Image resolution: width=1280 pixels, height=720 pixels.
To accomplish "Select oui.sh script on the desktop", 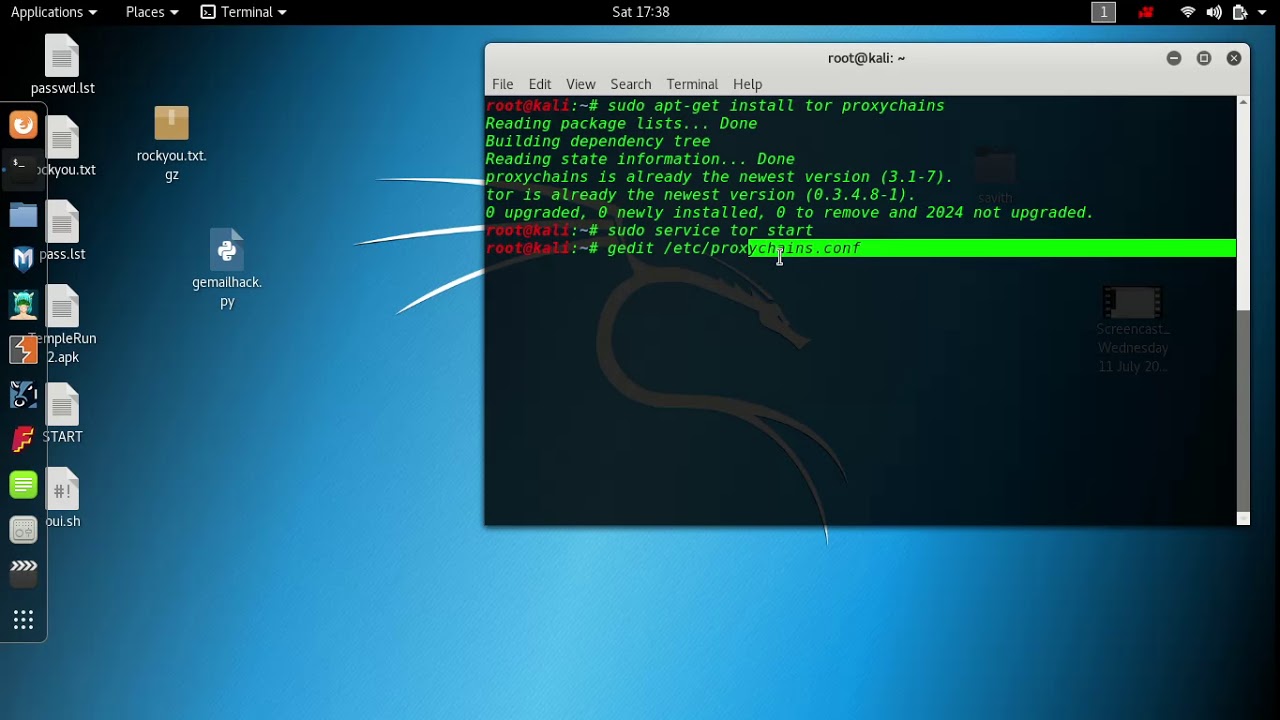I will [x=62, y=498].
